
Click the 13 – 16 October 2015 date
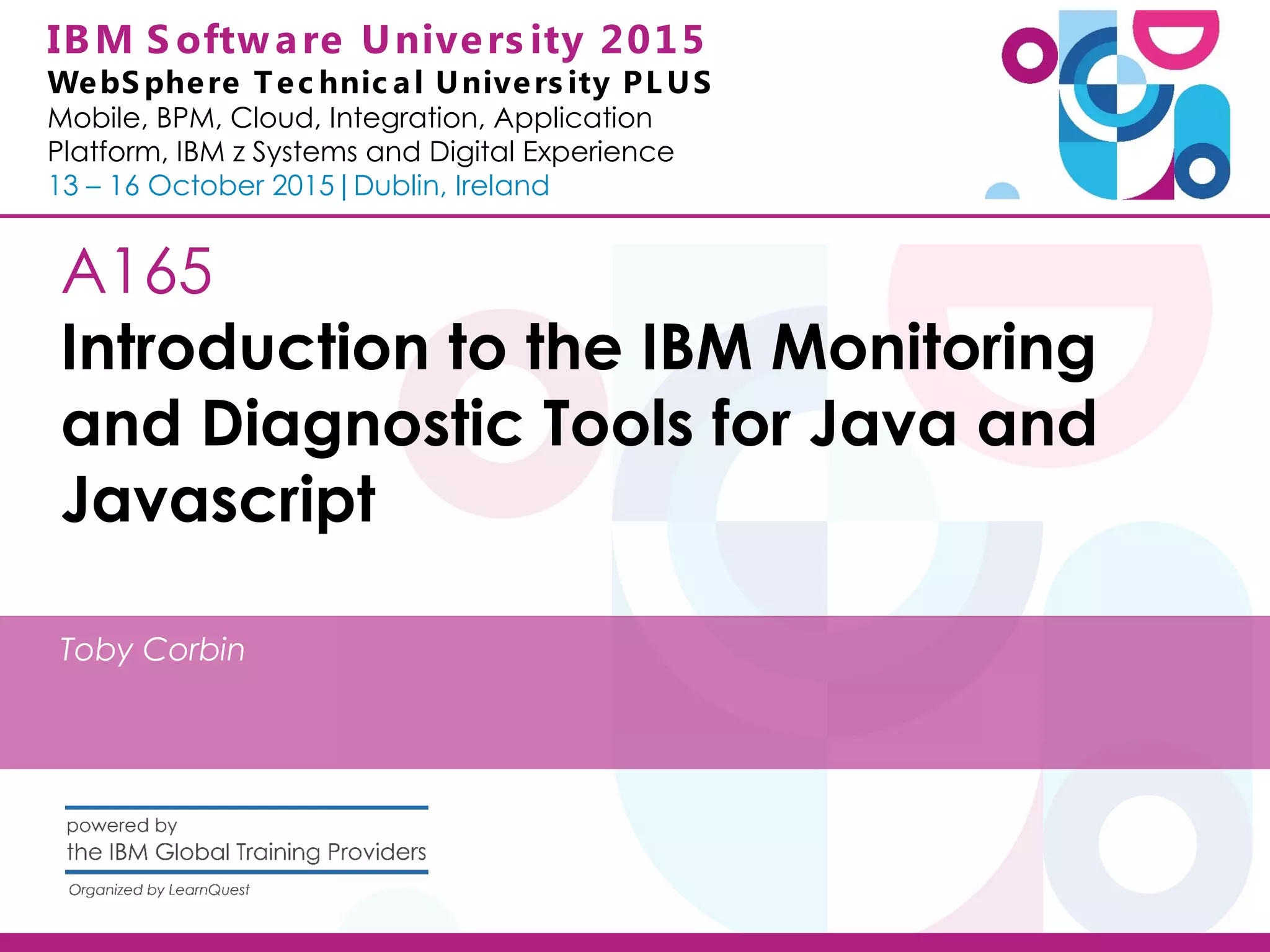pos(191,186)
